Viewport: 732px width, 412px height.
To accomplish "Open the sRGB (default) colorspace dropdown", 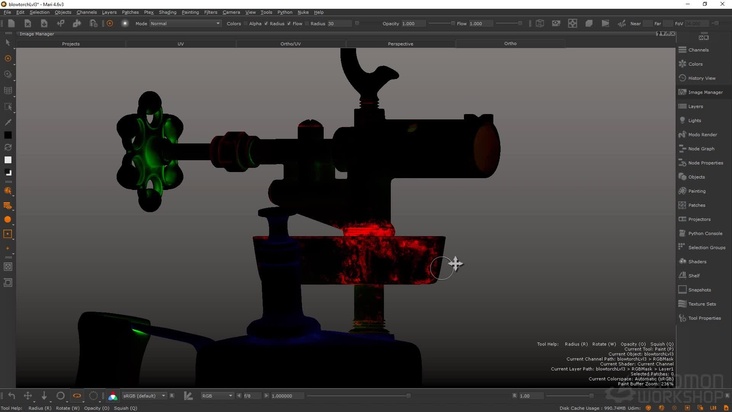I will (x=144, y=396).
